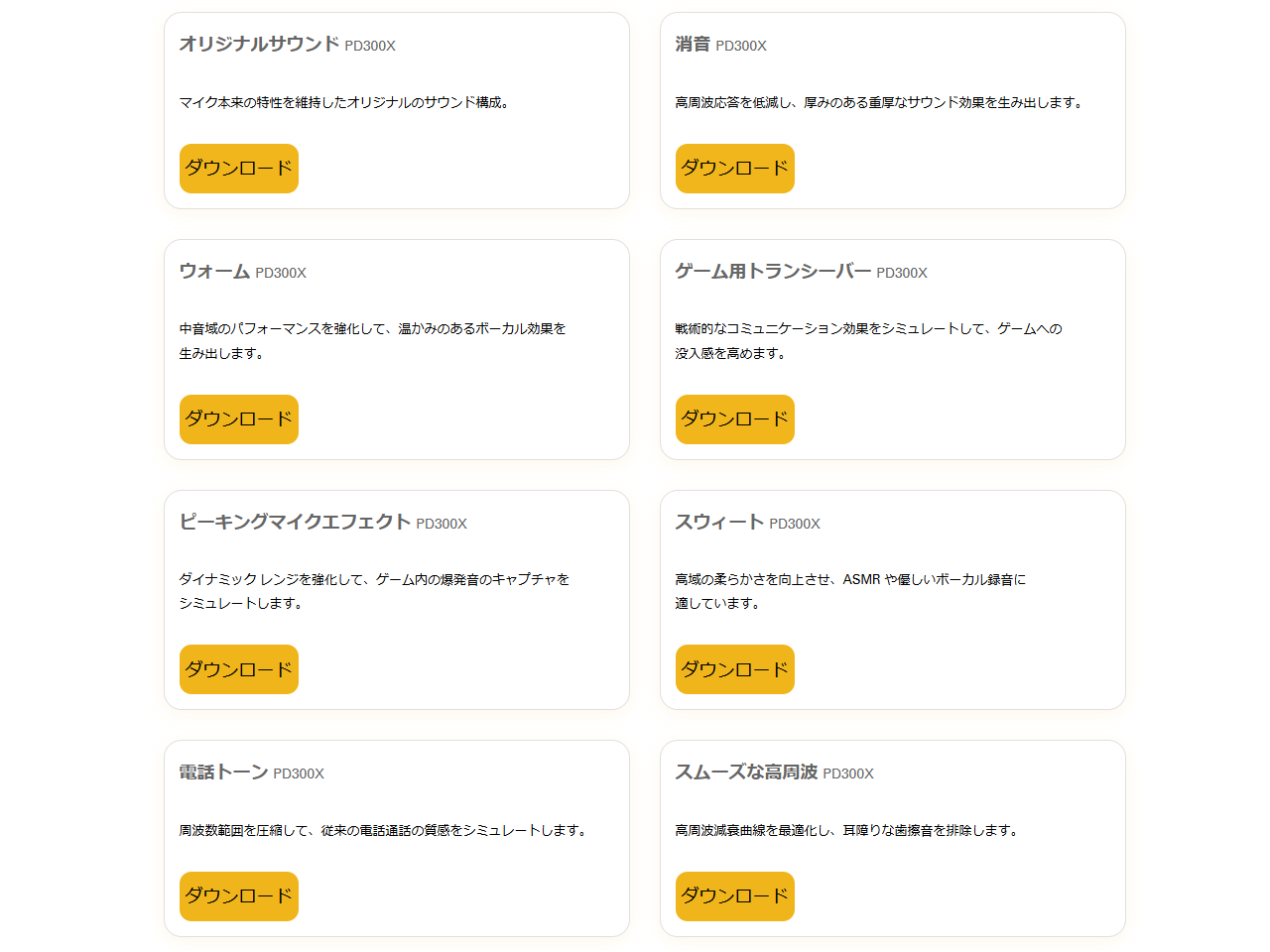Image resolution: width=1270 pixels, height=952 pixels.
Task: Hit ダウンロード on the 電話トーン card
Action: tap(238, 896)
